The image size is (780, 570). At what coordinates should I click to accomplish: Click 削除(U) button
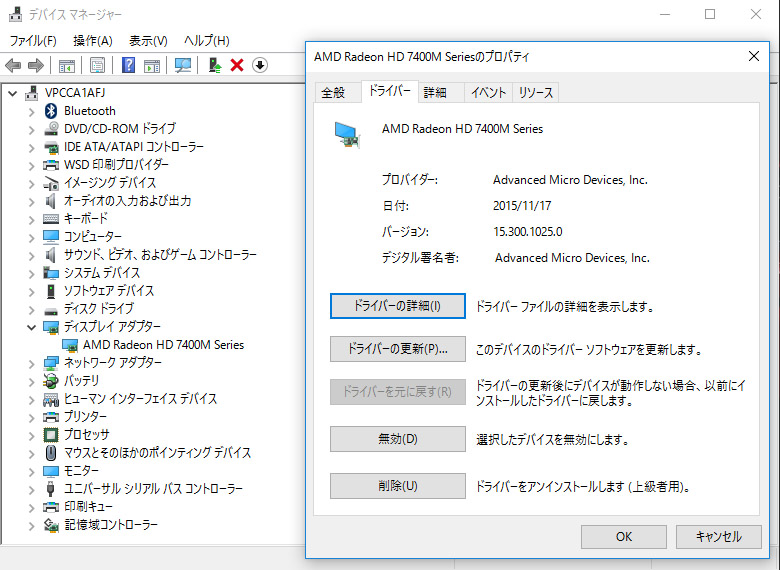click(x=397, y=486)
